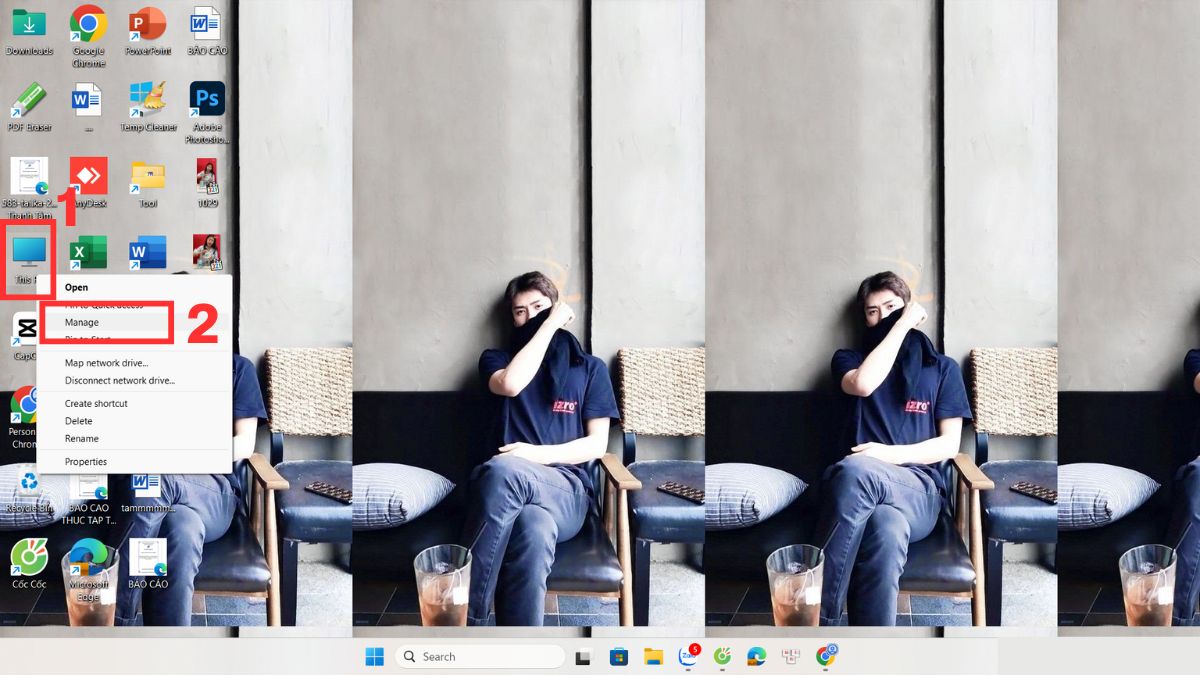The image size is (1200, 675).
Task: Select Create shortcut in the context menu
Action: (96, 403)
